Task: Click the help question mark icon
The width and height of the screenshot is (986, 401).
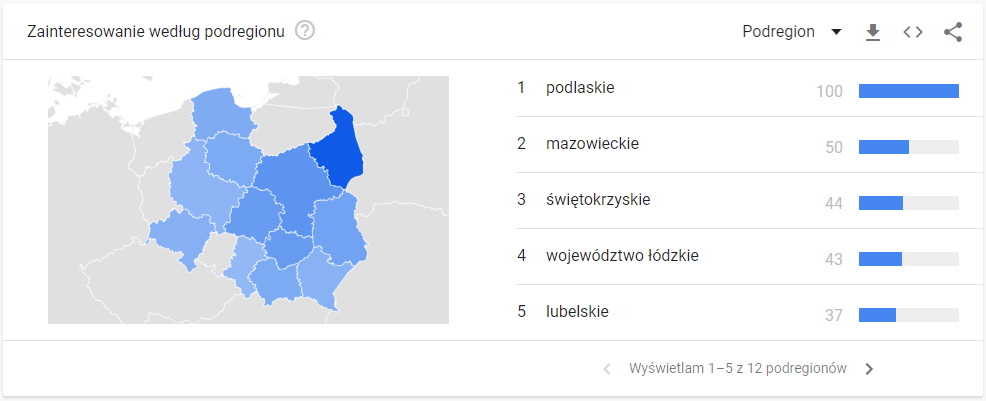Action: (x=306, y=31)
